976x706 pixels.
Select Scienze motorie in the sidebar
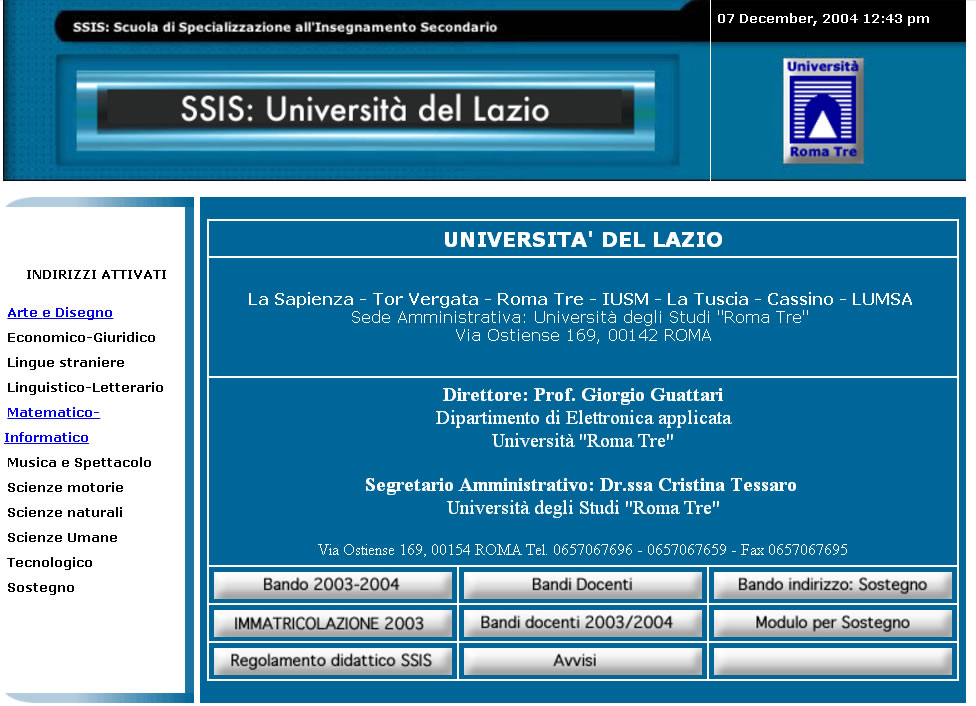pos(65,487)
